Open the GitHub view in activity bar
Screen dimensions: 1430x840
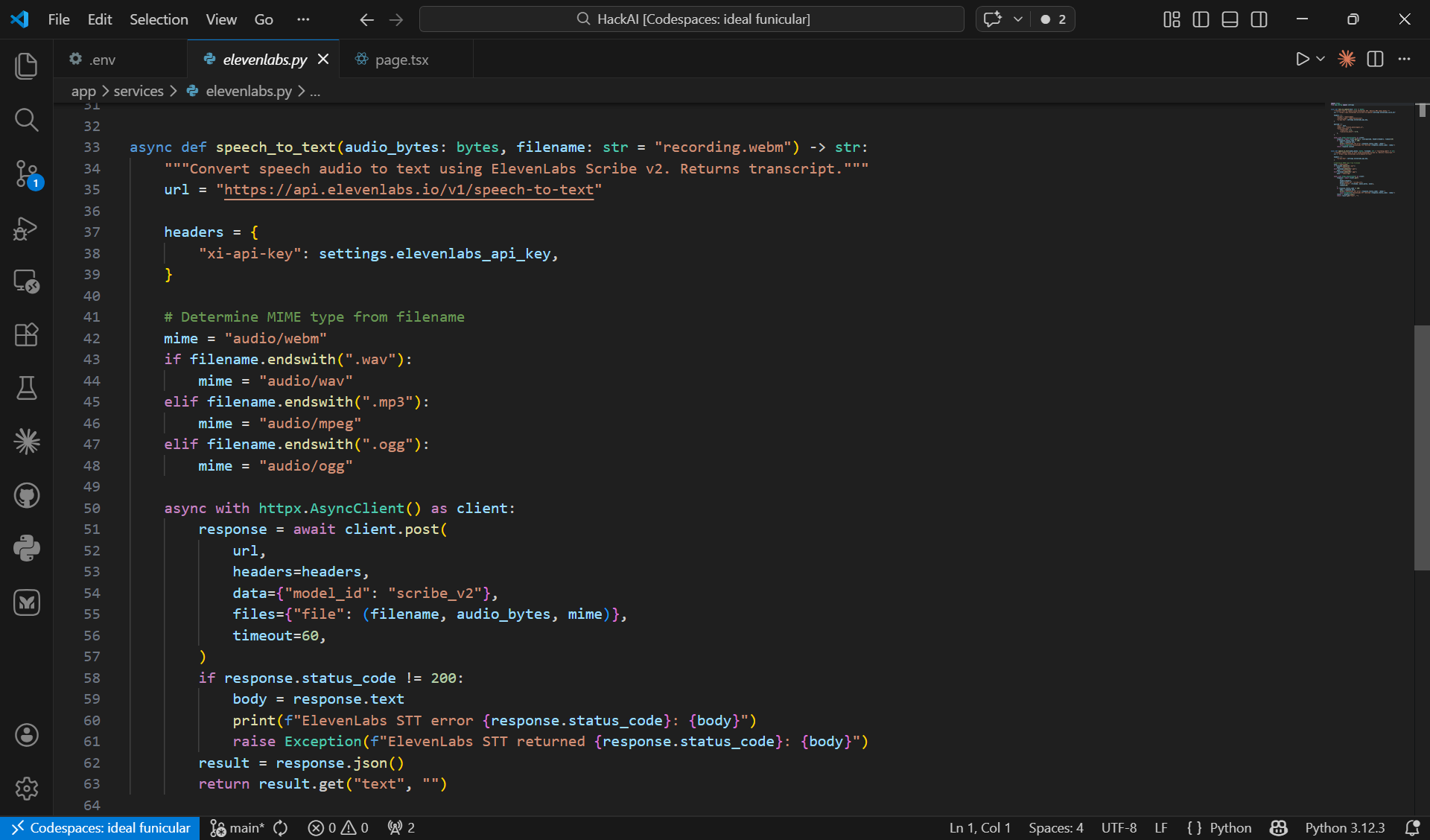[x=26, y=495]
